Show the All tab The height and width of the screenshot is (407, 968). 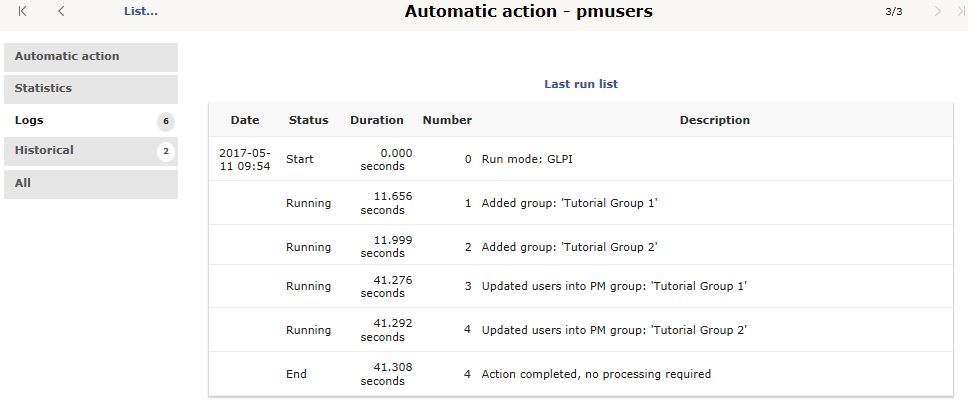91,184
